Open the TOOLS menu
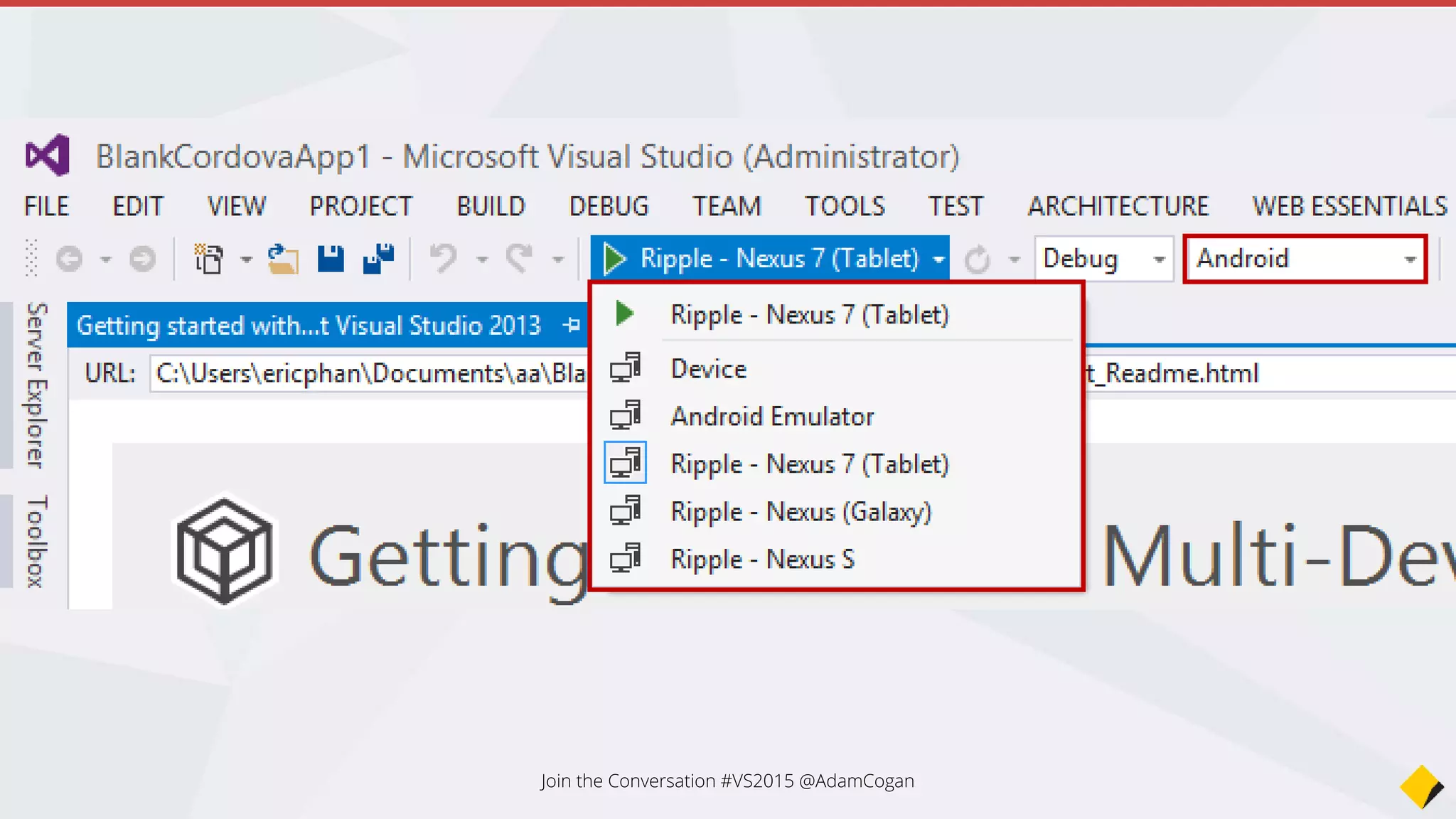The image size is (1456, 819). click(x=845, y=206)
